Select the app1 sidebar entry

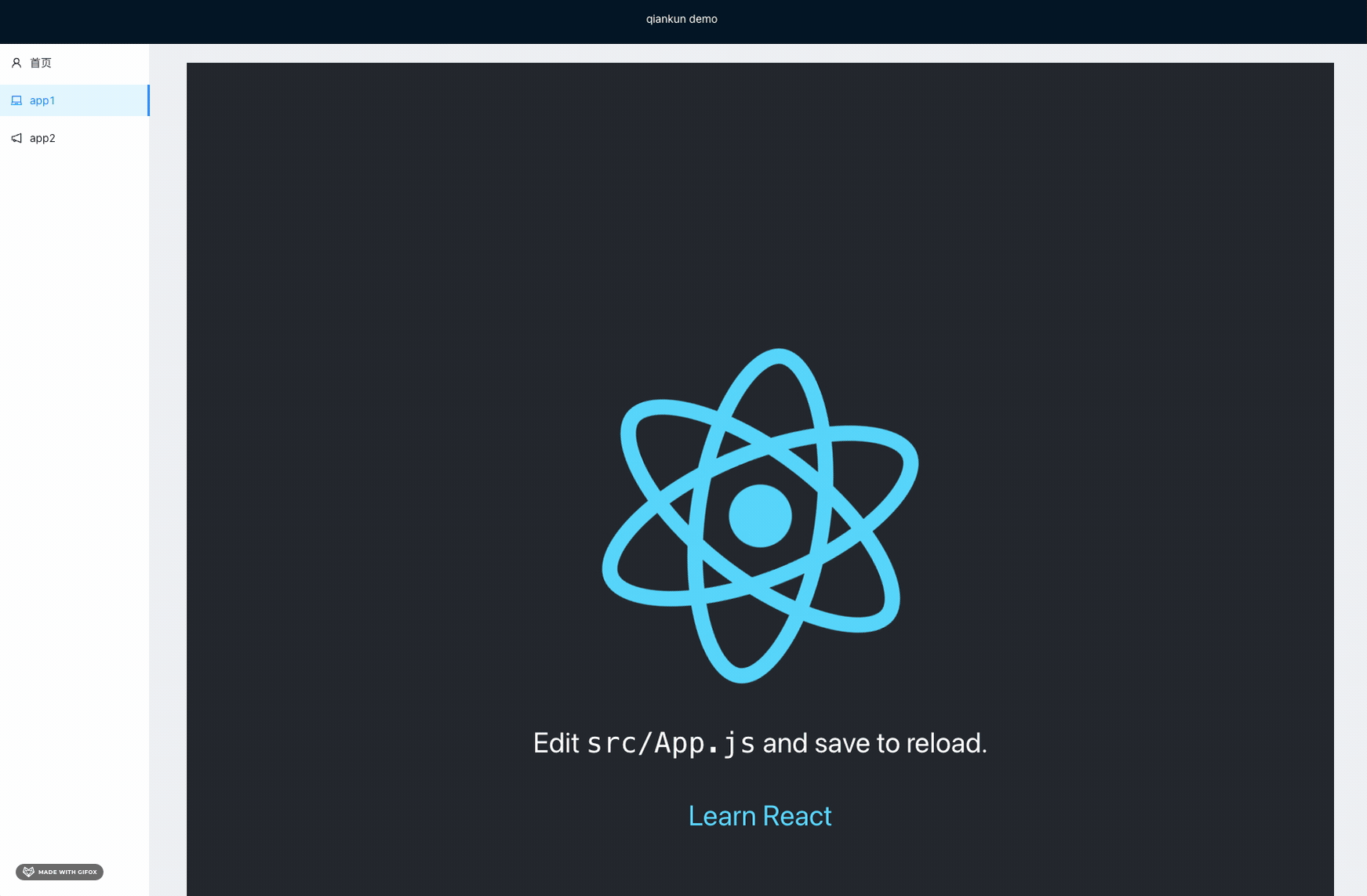(42, 100)
